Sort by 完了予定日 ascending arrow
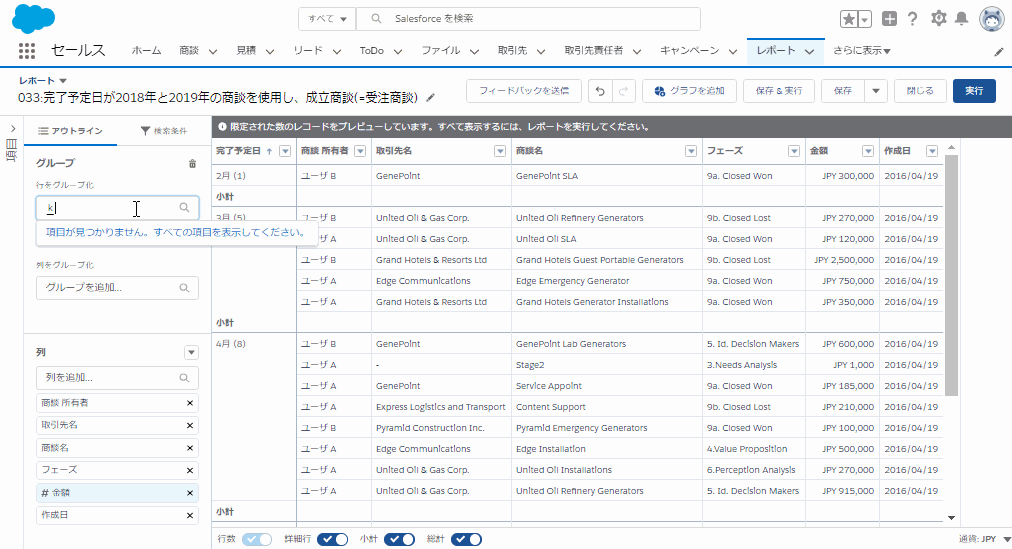This screenshot has width=1012, height=549. (269, 151)
